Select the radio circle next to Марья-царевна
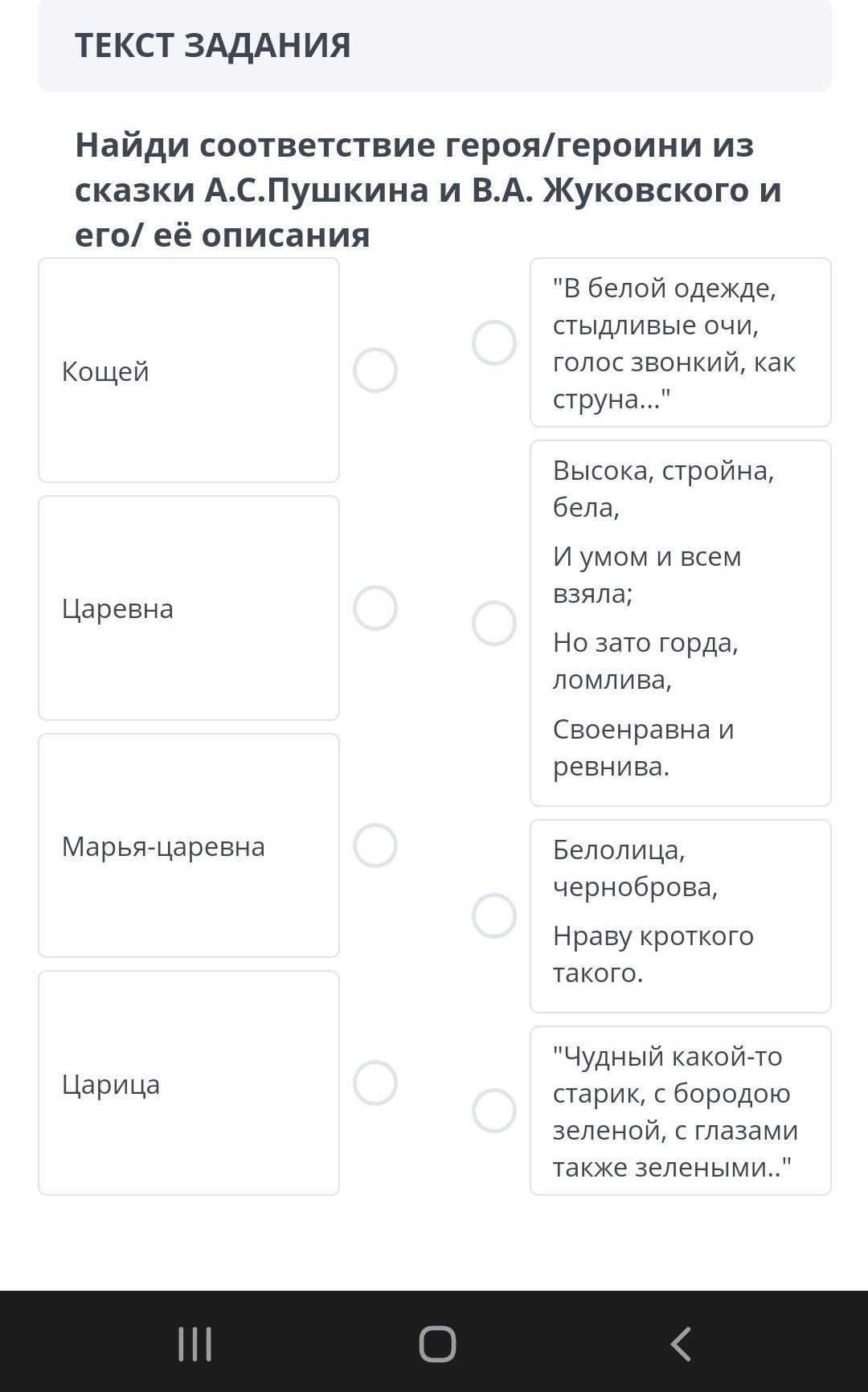This screenshot has width=868, height=1392. (x=375, y=845)
